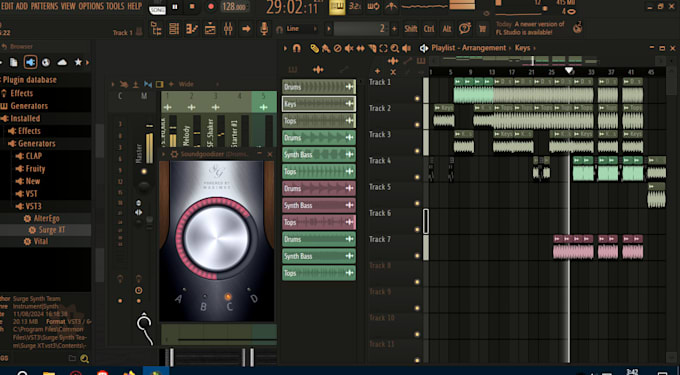This screenshot has height=375, width=680.
Task: Open the TOOLS menu
Action: pyautogui.click(x=115, y=6)
